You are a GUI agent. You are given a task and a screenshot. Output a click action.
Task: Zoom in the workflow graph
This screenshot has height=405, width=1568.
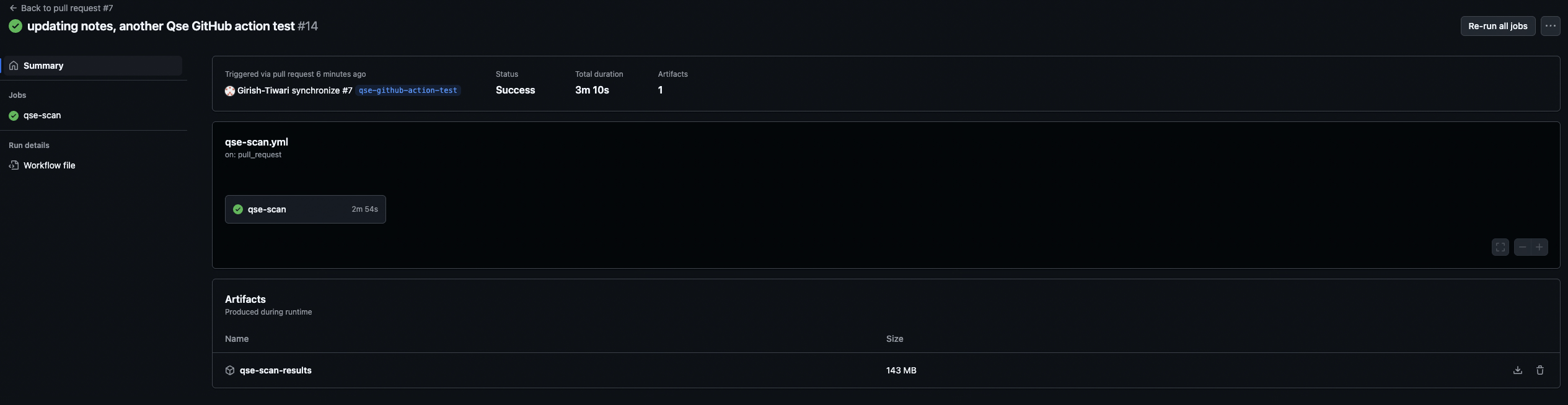[x=1539, y=247]
